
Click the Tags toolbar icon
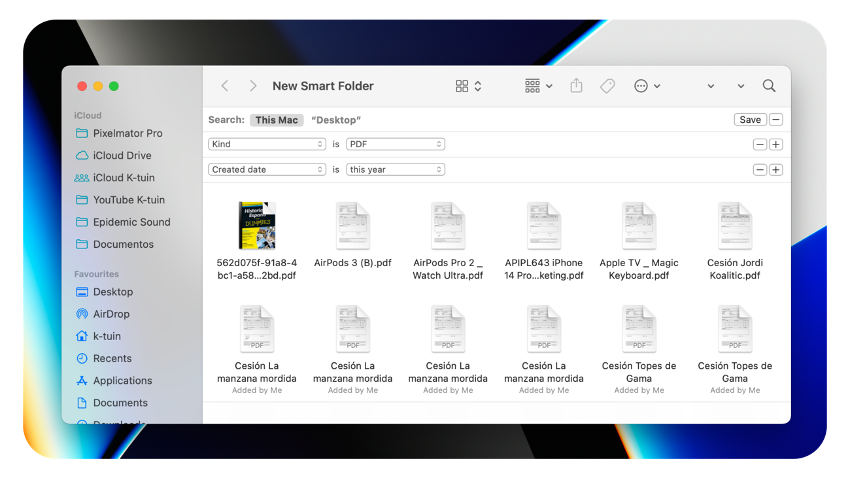608,86
